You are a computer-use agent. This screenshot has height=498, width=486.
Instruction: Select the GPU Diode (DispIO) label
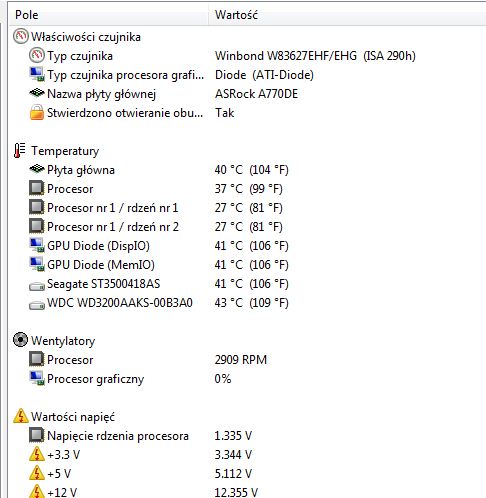pos(98,246)
